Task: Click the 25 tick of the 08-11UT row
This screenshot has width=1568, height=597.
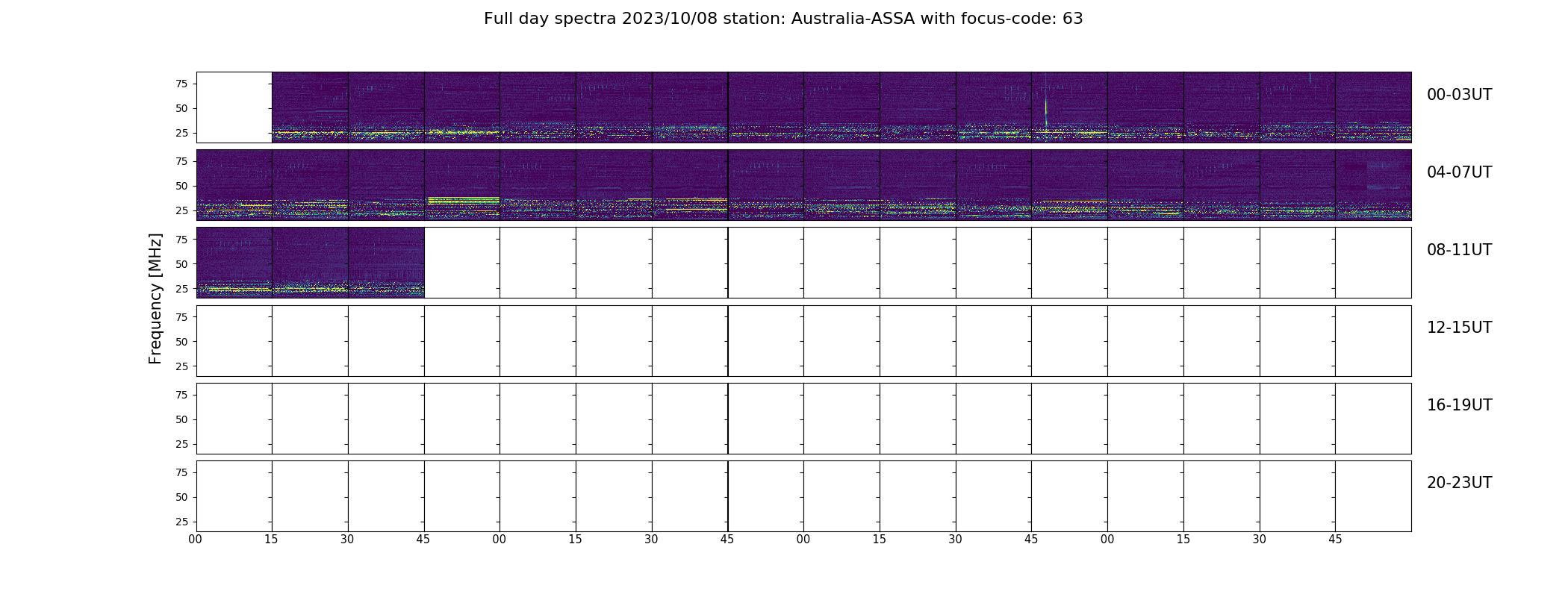Action: (181, 288)
